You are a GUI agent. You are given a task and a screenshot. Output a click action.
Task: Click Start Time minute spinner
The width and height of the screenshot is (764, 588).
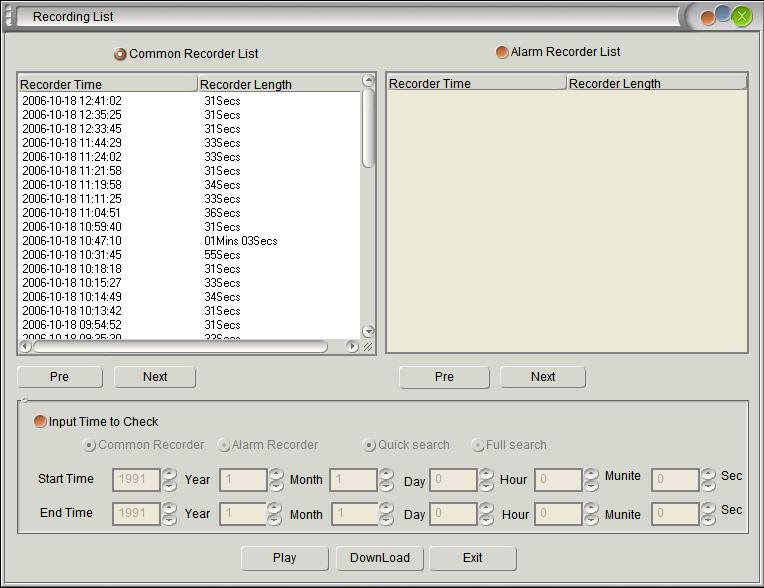coord(592,480)
